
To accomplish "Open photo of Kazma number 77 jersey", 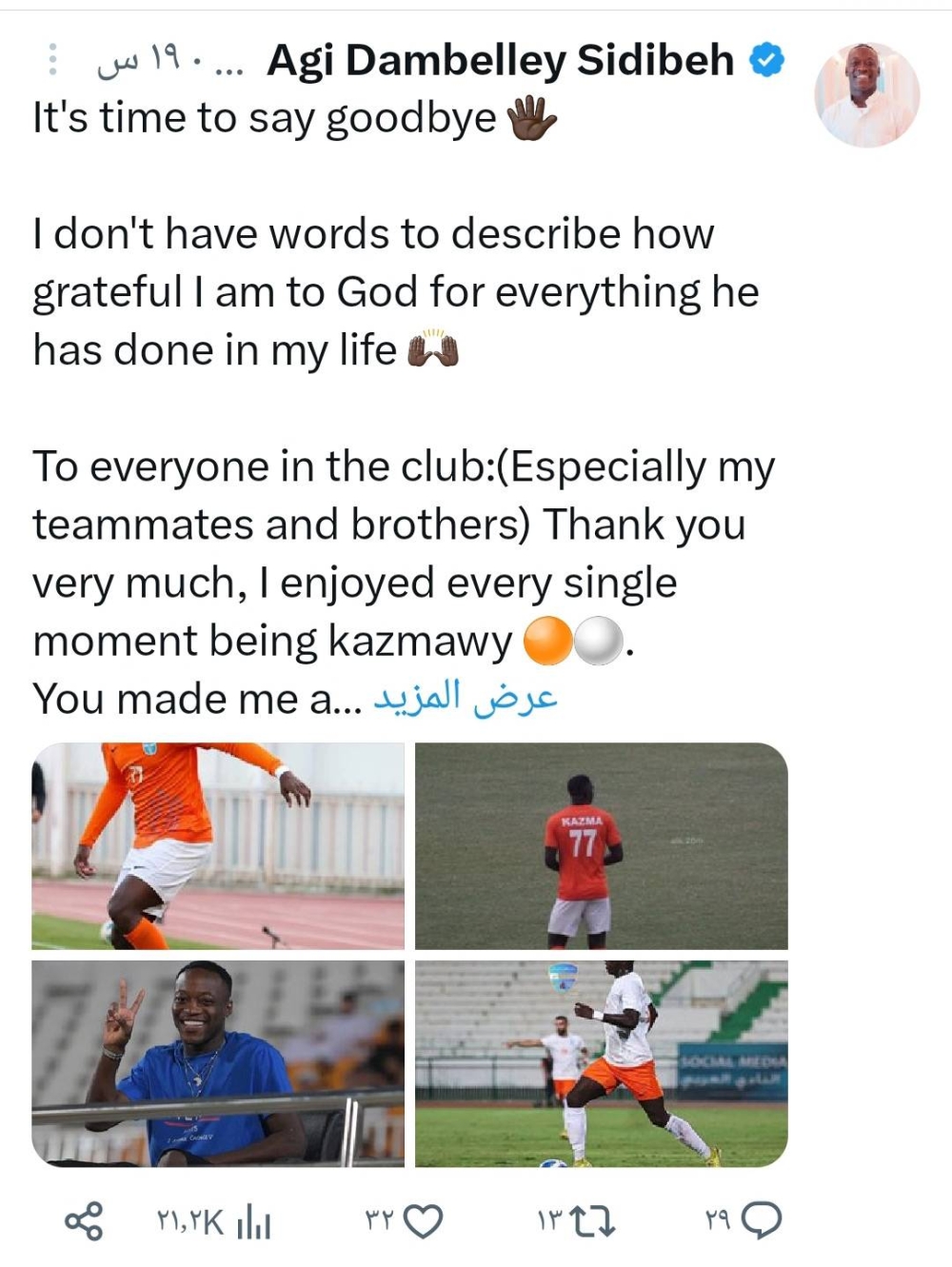I will [x=602, y=845].
